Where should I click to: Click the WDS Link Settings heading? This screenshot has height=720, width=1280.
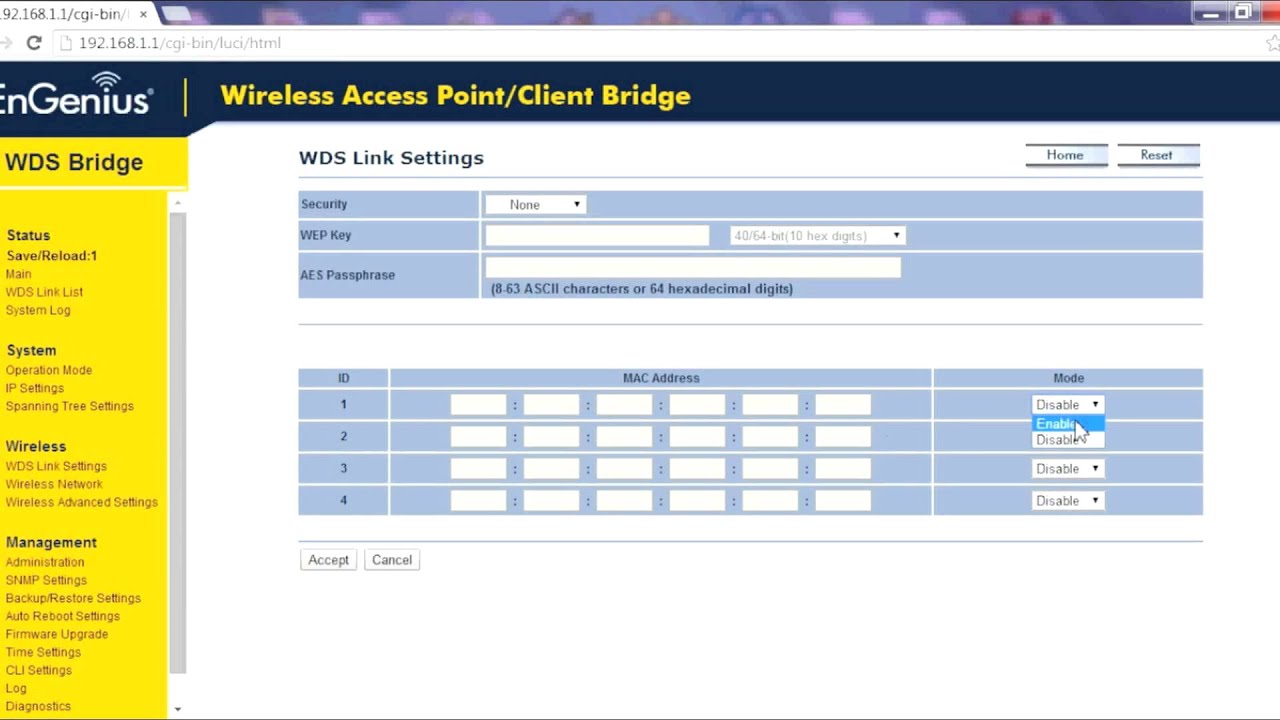[391, 158]
